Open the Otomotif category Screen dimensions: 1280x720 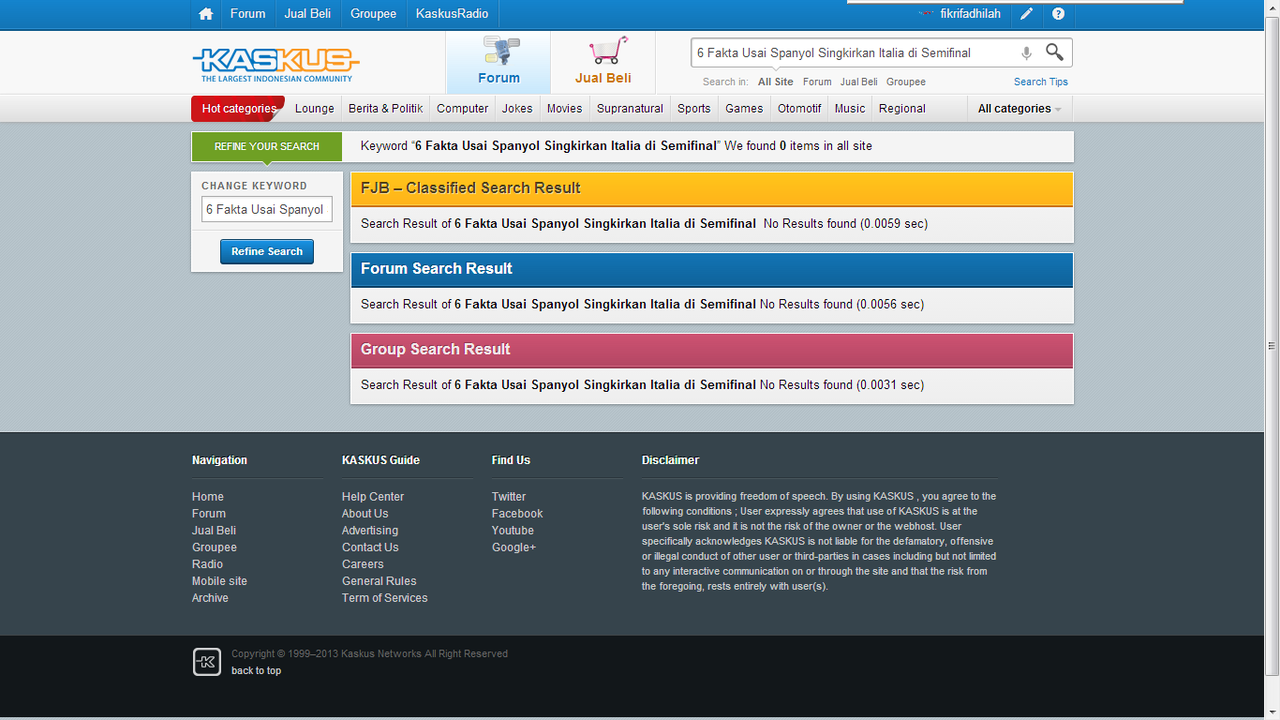800,109
